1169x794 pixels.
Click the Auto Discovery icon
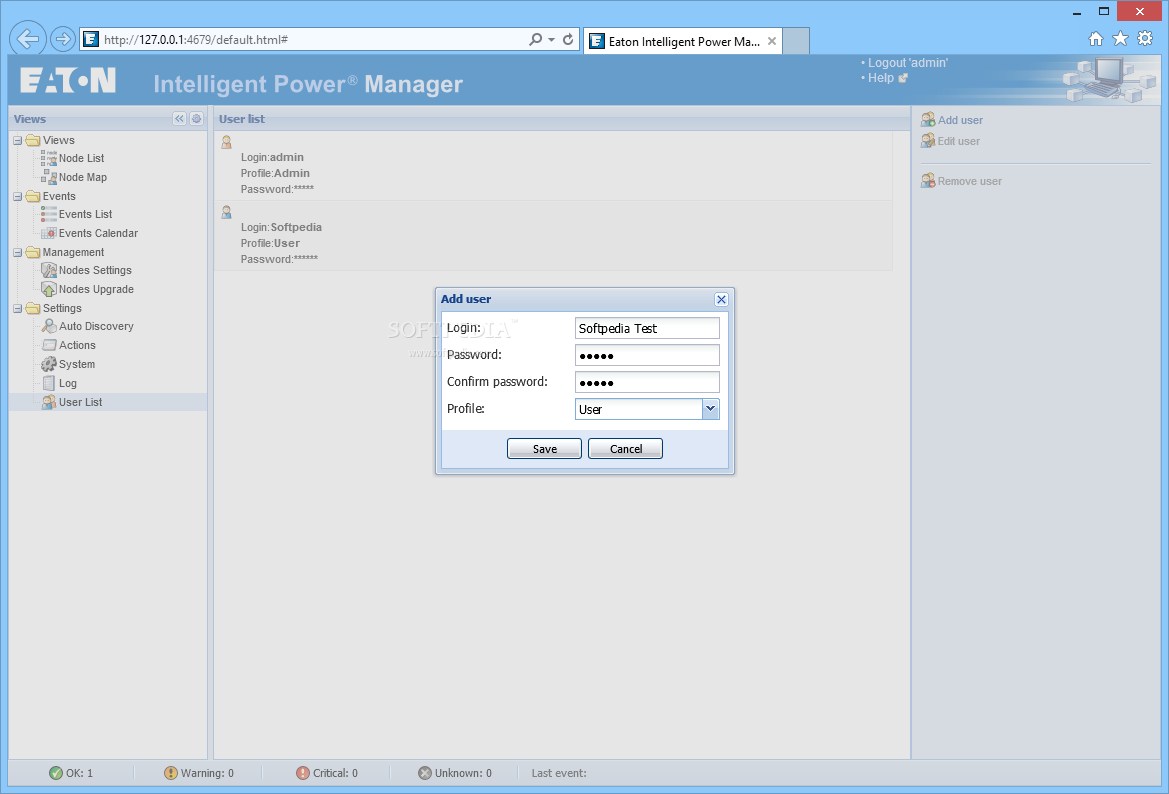coord(48,326)
